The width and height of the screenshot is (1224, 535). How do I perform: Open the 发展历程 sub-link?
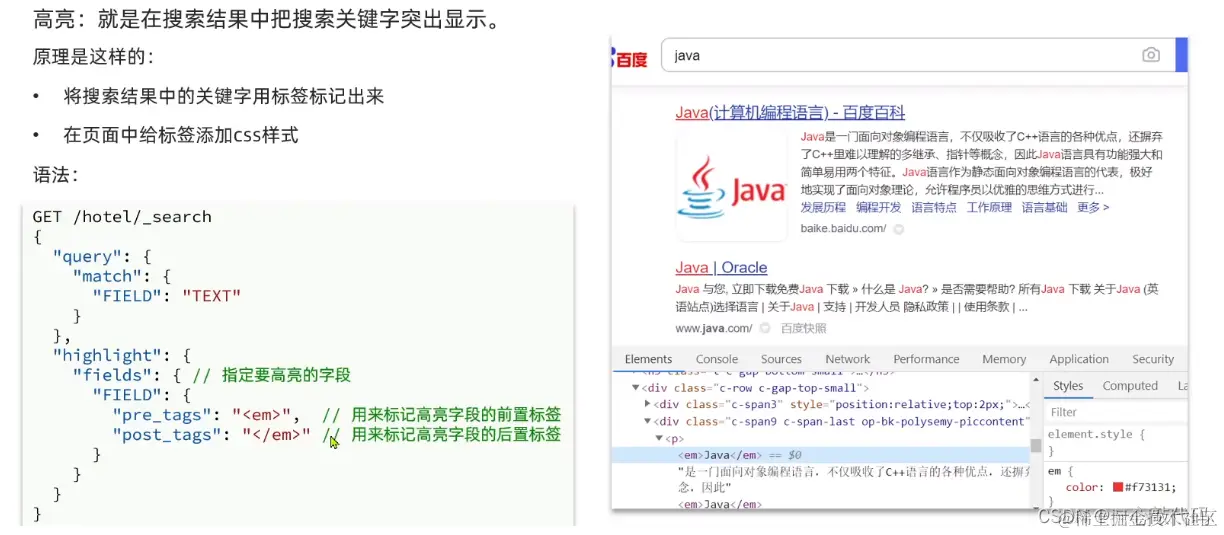(823, 207)
